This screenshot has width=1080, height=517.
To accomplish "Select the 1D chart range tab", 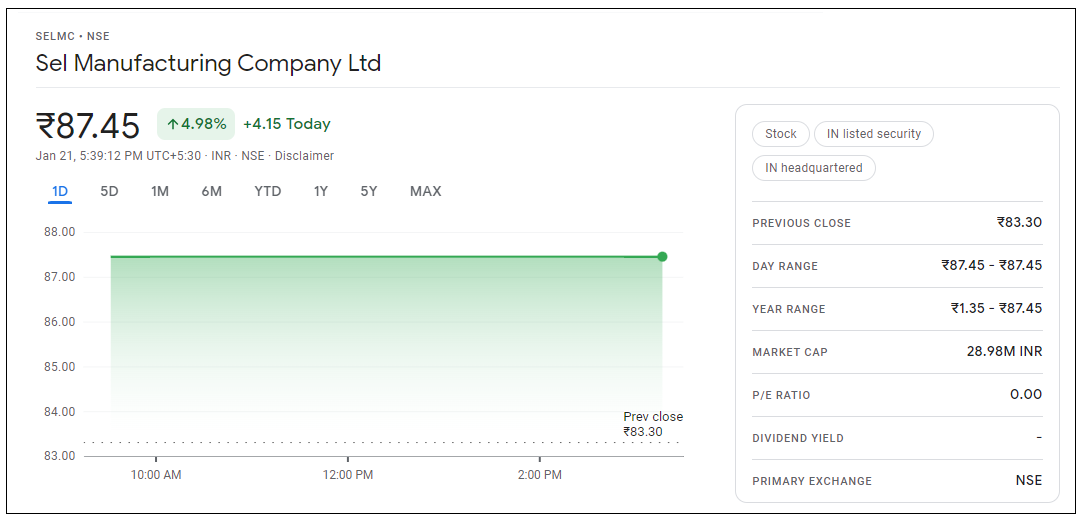I will coord(60,191).
